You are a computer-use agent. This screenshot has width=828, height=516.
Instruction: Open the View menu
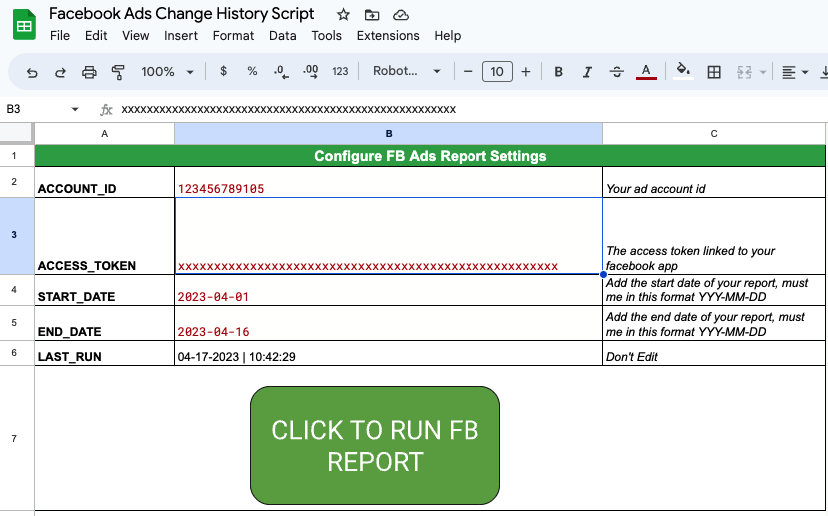[136, 35]
